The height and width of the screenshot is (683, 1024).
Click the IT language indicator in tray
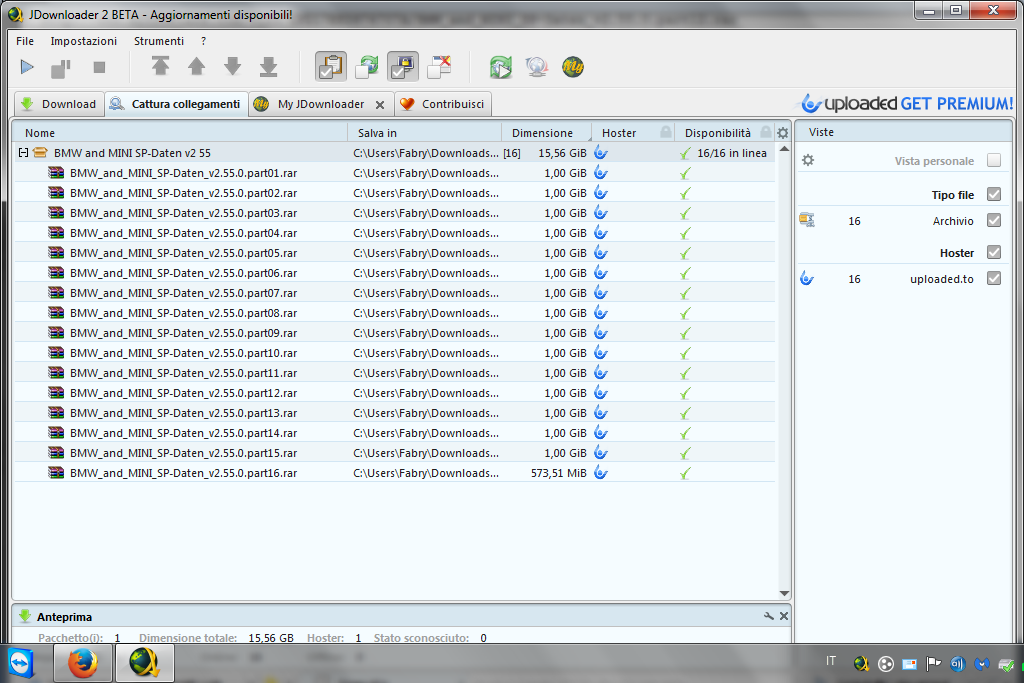pyautogui.click(x=831, y=661)
